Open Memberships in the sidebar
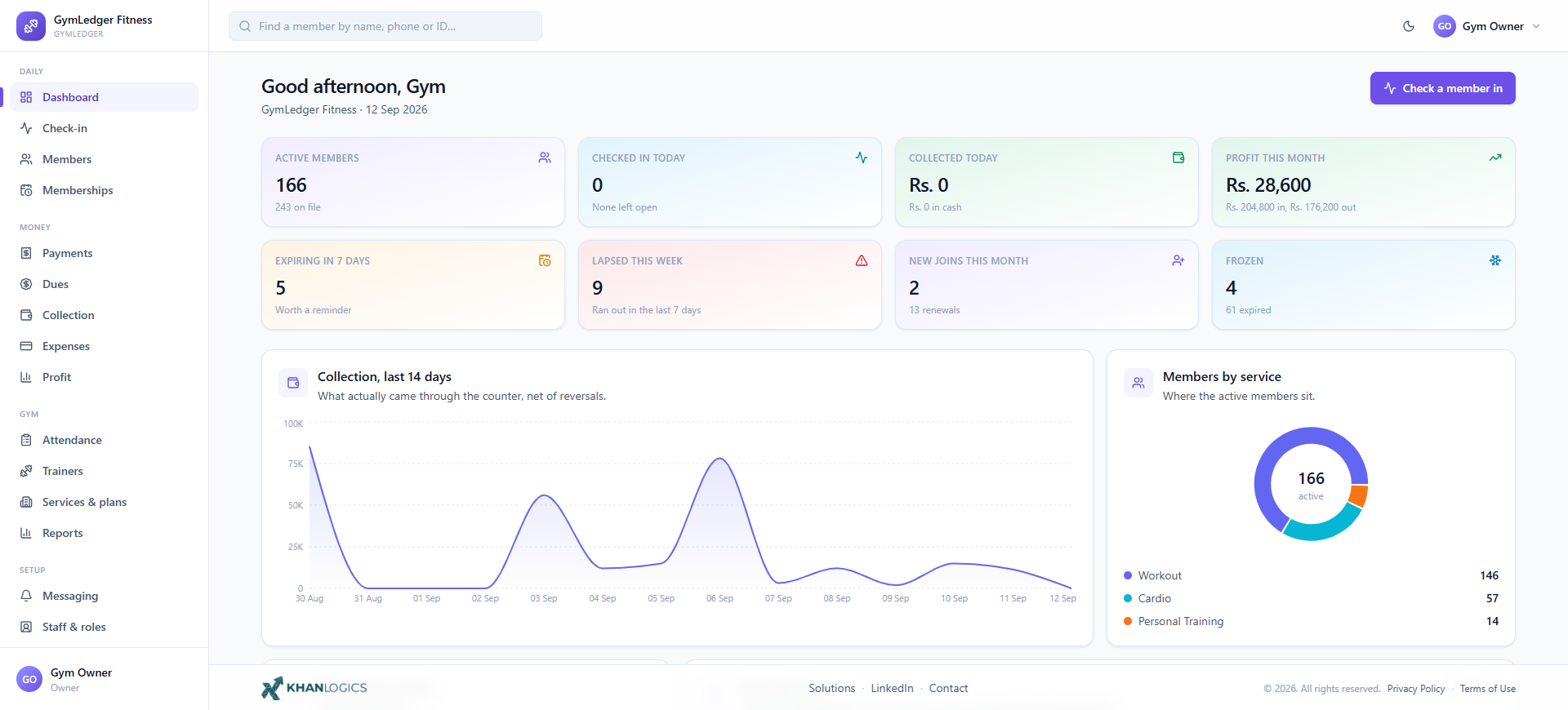 [x=104, y=190]
